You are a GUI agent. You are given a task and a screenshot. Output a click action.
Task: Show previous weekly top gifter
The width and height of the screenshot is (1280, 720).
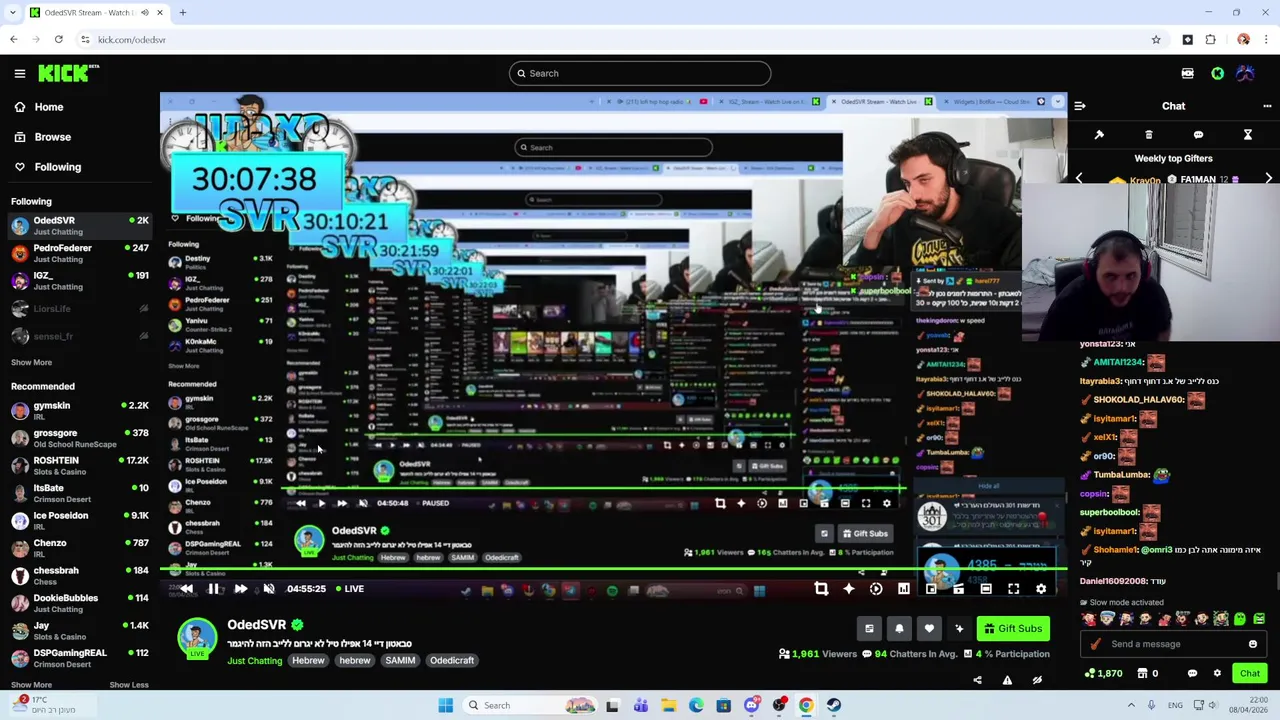coord(1079,178)
